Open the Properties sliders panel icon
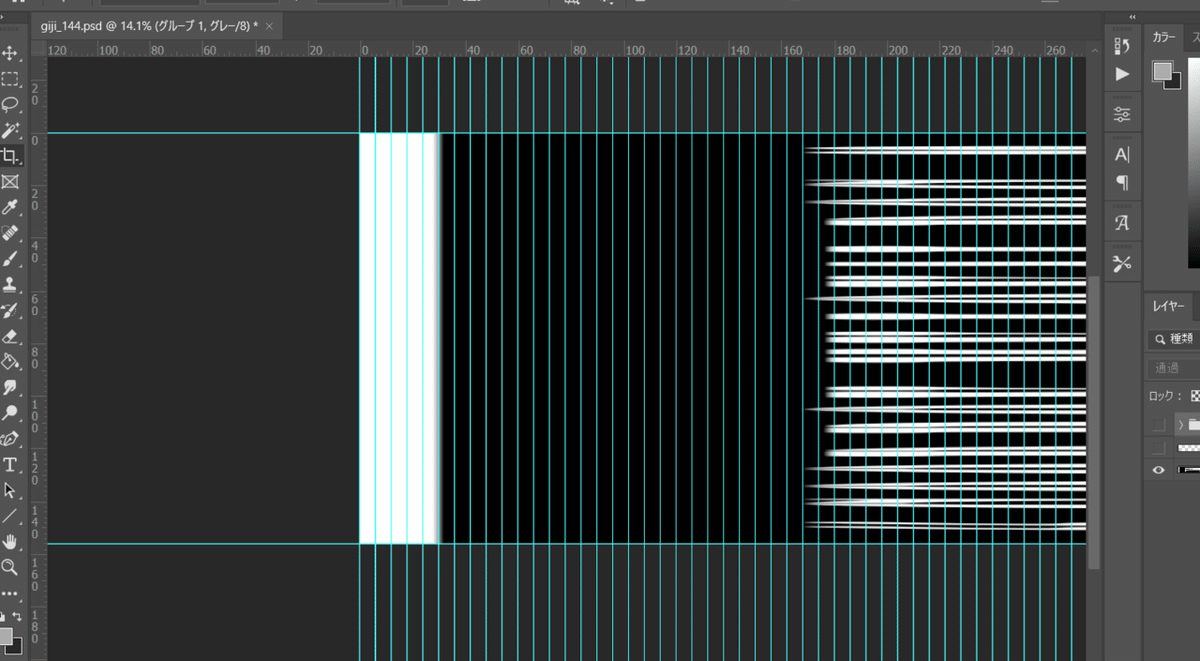Viewport: 1200px width, 661px height. 1122,114
